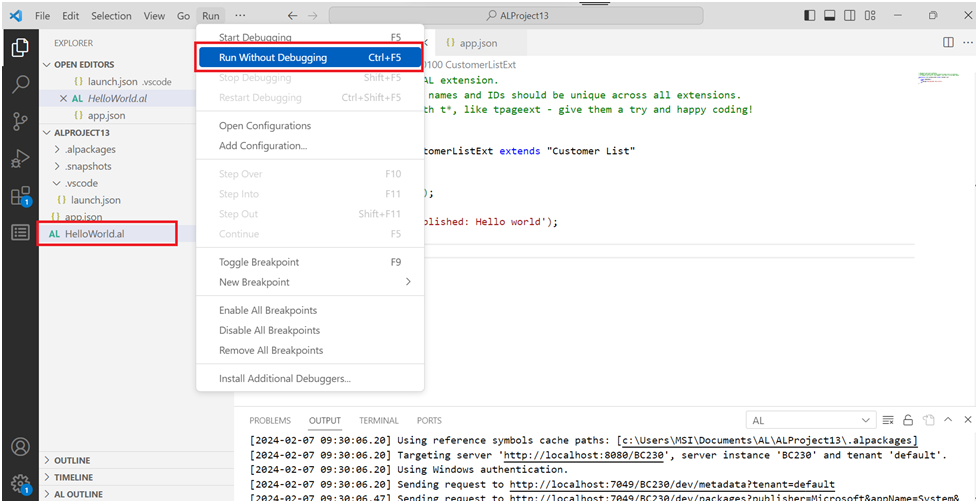Screen dimensions: 978x503
Task: Choose Toggle Breakpoint from Run menu
Action: pos(258,262)
